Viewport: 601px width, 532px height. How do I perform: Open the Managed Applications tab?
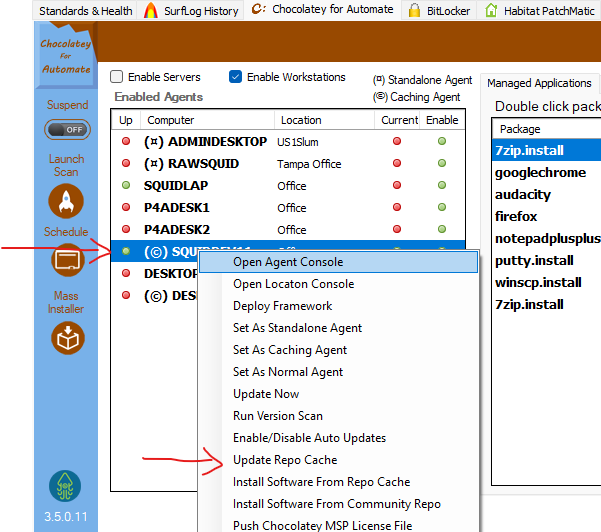coord(539,83)
